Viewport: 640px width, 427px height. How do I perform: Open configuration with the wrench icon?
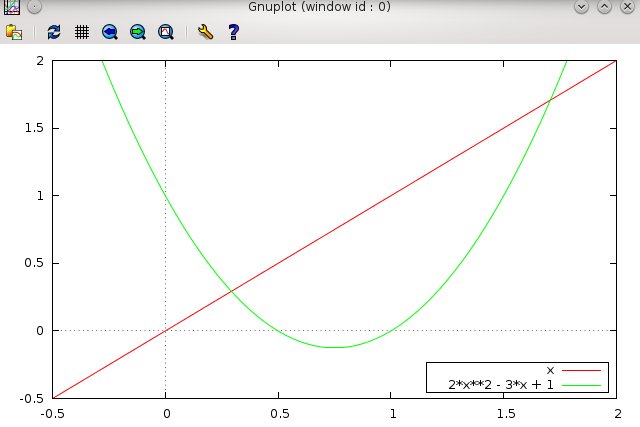[x=205, y=32]
